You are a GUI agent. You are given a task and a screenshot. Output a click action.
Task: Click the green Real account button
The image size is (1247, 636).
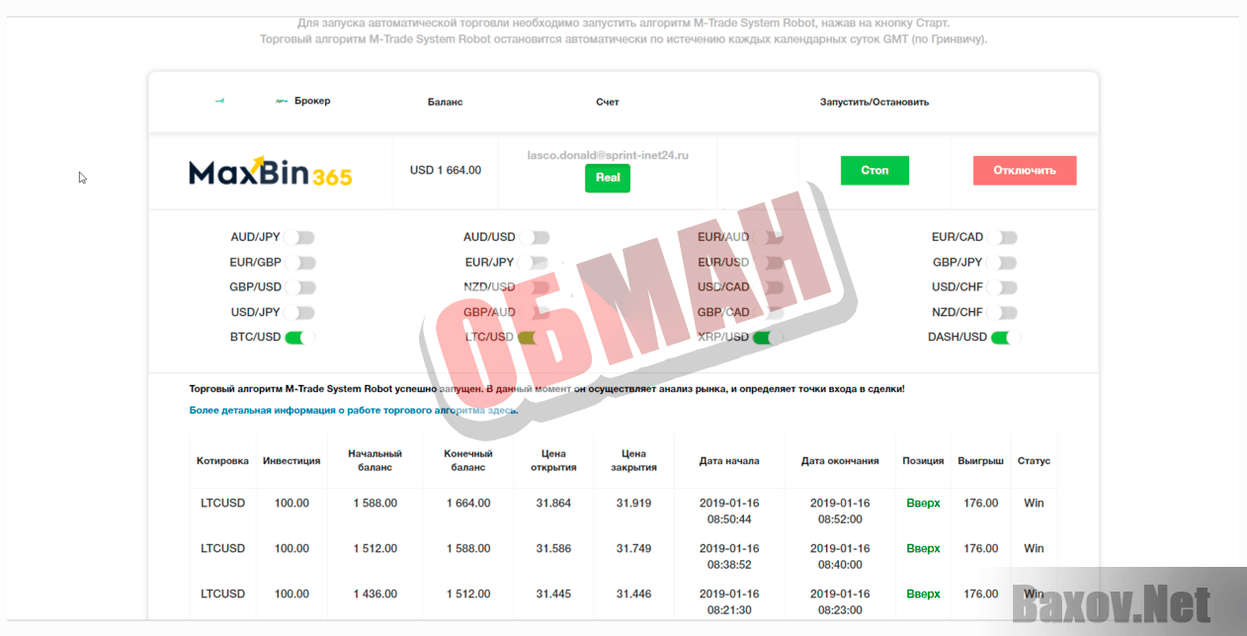607,178
